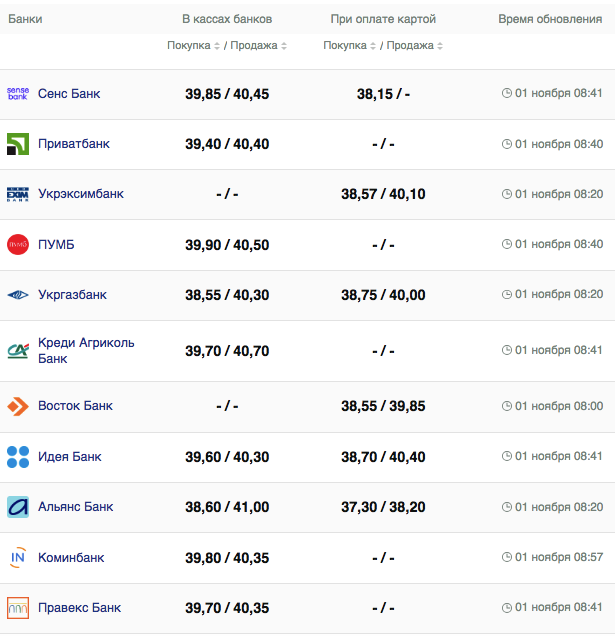Viewport: 615px width, 636px height.
Task: Click the orange Восток Банк logo
Action: point(18,406)
